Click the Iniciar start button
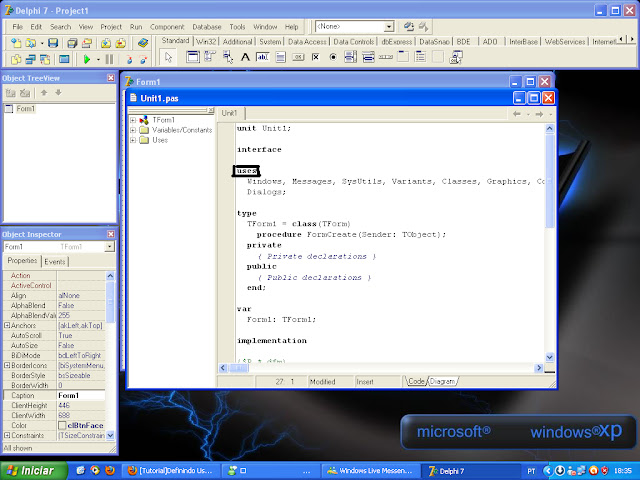The width and height of the screenshot is (640, 480). [34, 471]
